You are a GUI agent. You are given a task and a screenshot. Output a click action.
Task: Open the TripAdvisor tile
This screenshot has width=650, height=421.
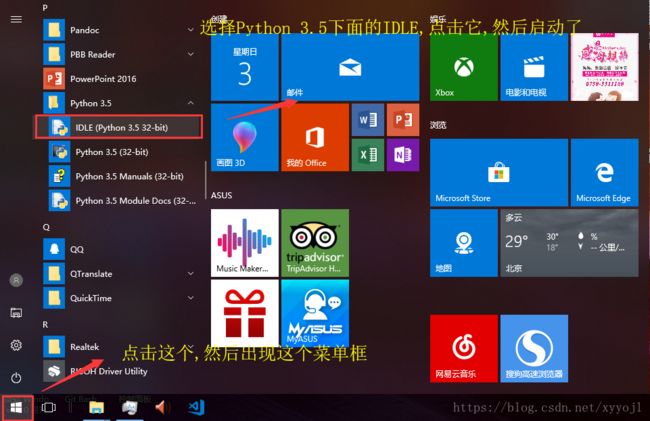315,243
